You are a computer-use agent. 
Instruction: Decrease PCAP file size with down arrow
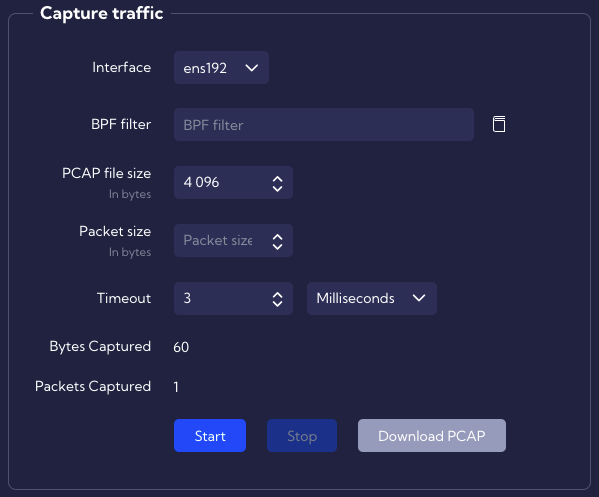click(277, 188)
